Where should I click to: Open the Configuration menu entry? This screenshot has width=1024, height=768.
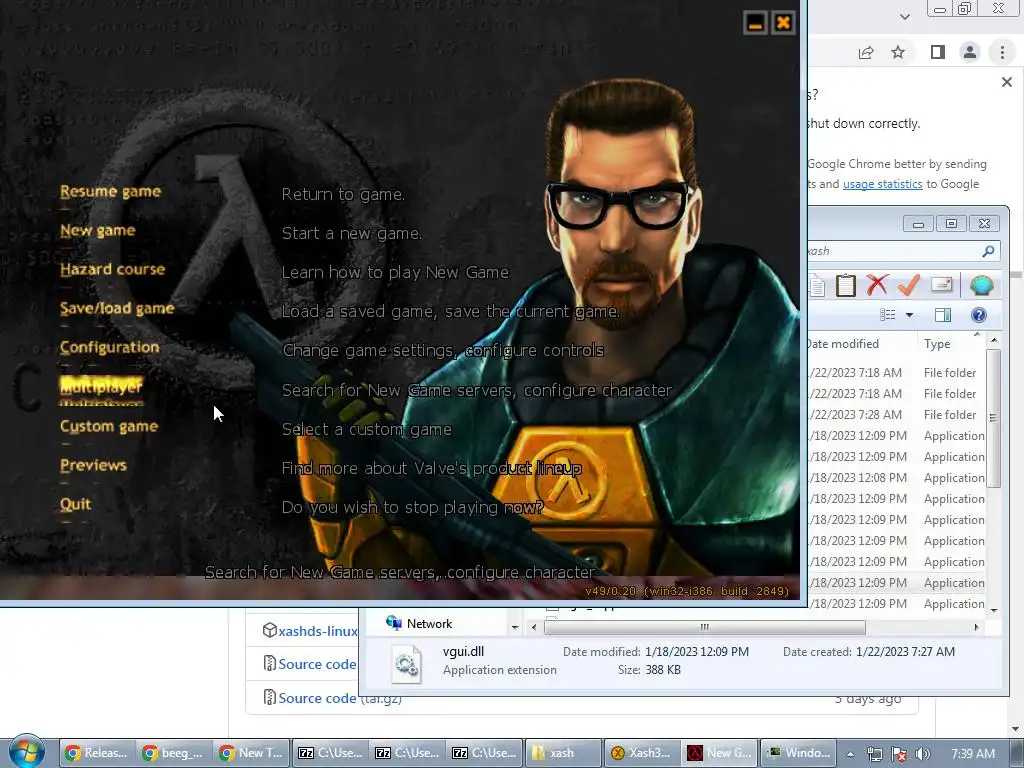point(110,347)
